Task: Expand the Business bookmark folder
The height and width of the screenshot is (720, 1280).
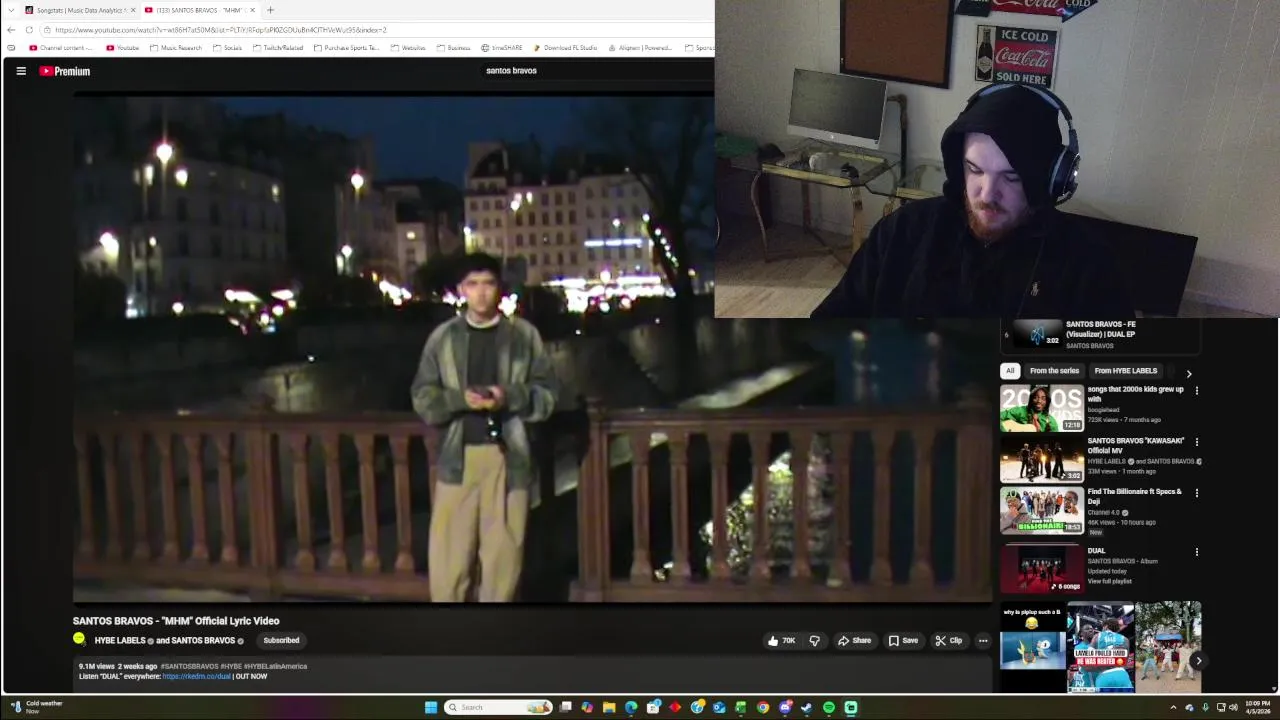Action: tap(453, 48)
